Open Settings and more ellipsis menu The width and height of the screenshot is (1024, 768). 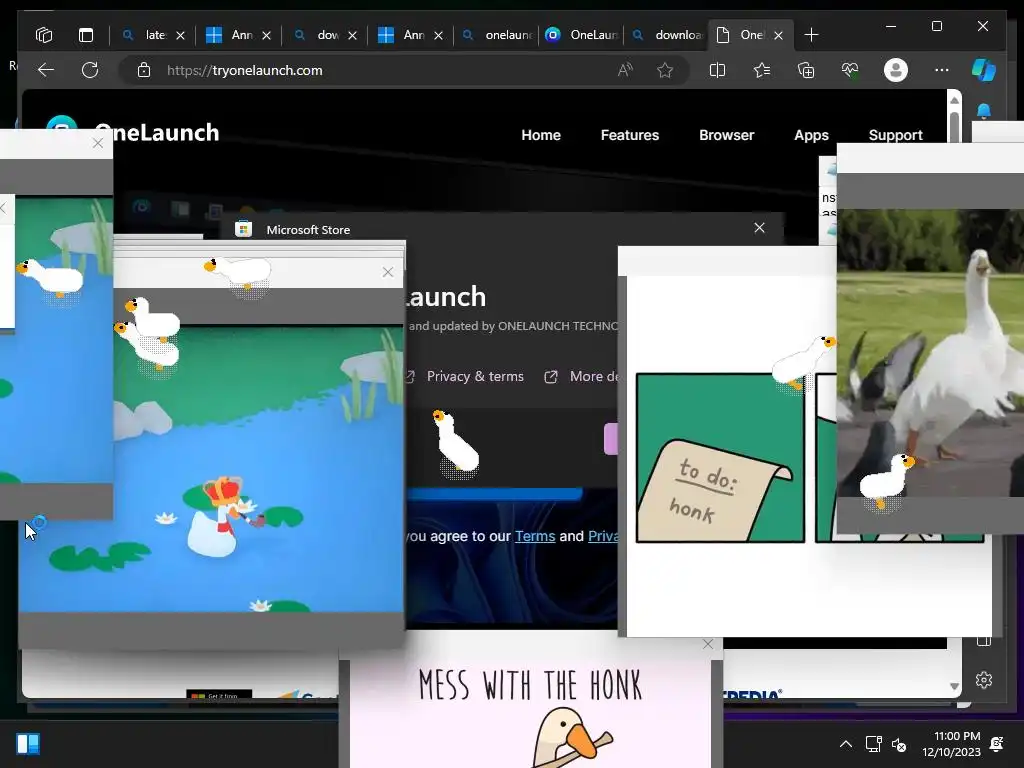pos(941,70)
